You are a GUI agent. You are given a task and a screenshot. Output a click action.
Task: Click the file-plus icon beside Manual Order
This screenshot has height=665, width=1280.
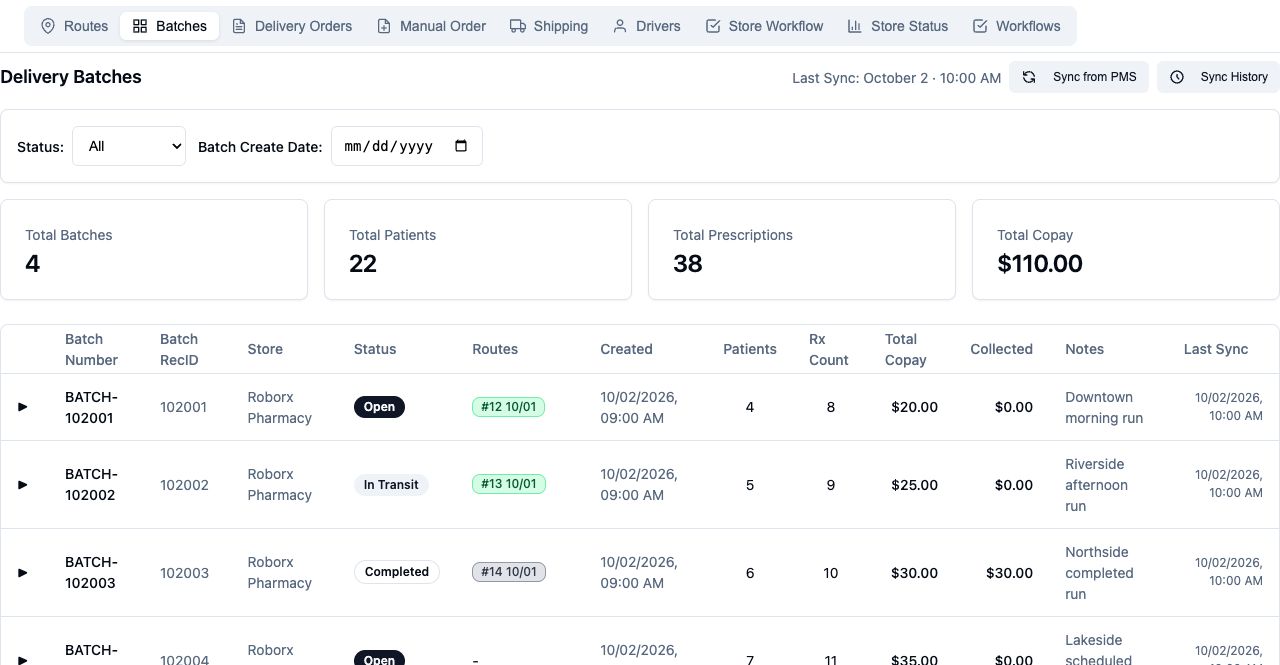pos(384,26)
